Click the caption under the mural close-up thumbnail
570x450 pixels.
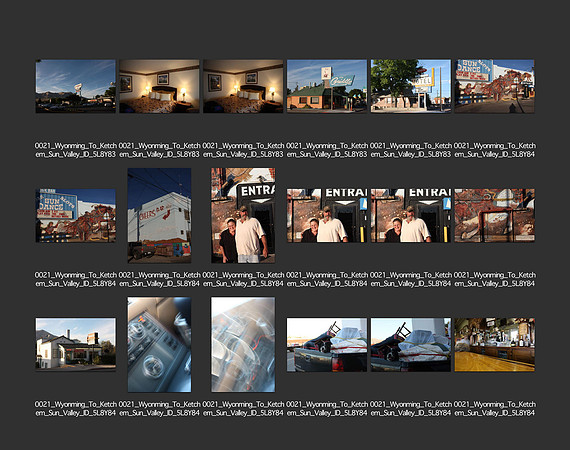tap(494, 279)
